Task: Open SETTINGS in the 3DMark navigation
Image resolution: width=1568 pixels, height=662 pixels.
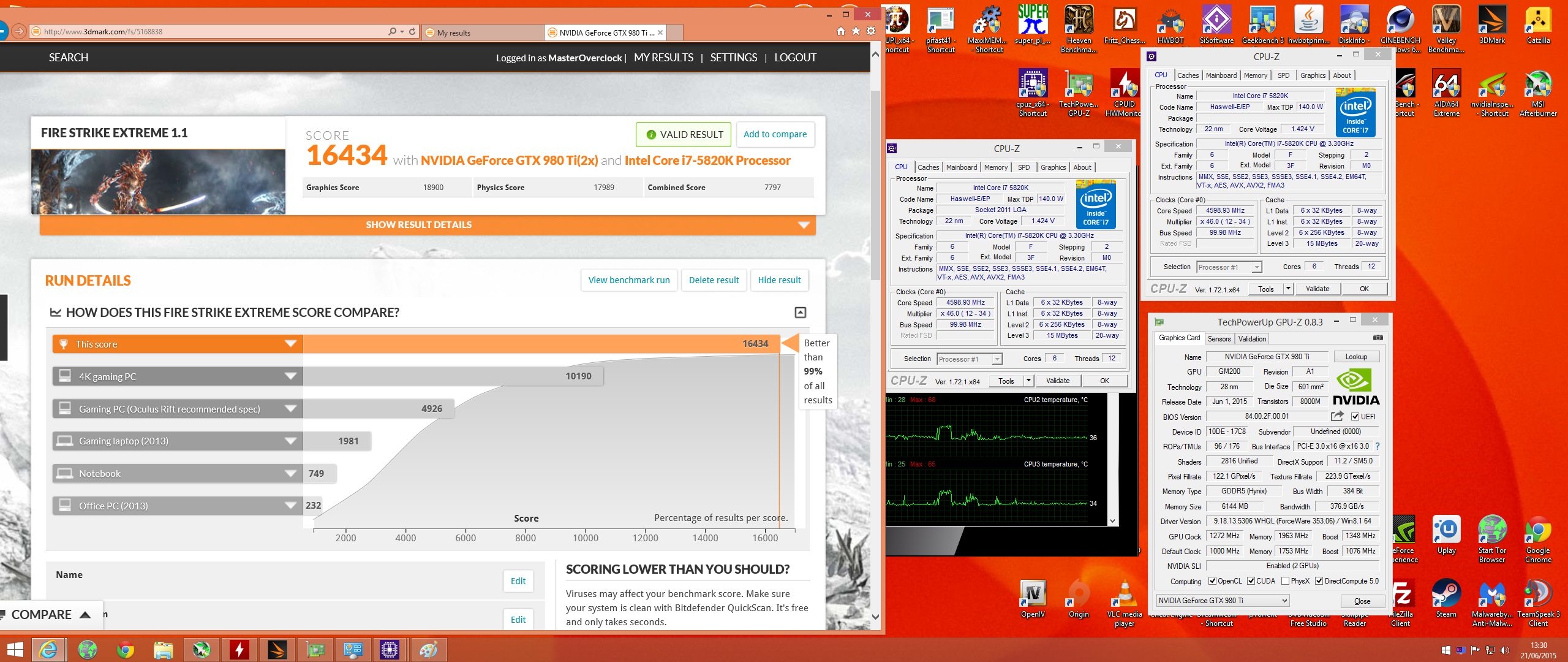Action: (734, 58)
